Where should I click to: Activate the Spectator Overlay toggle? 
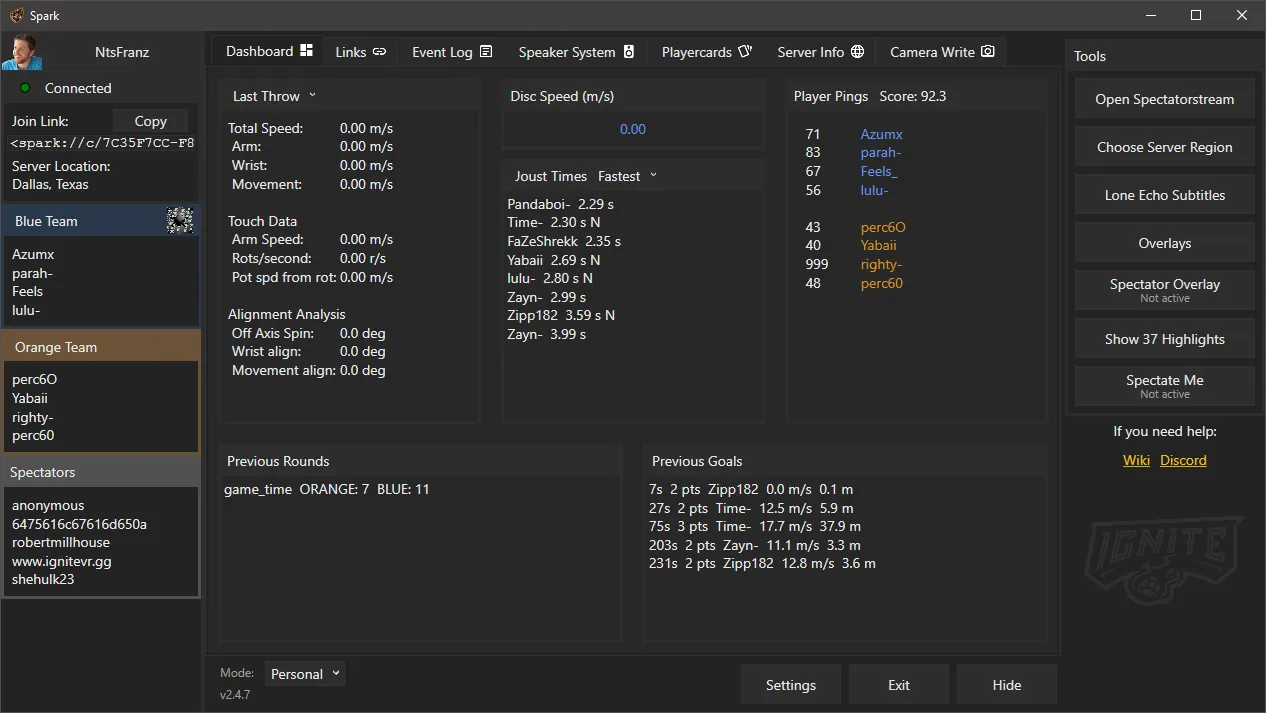(1164, 290)
